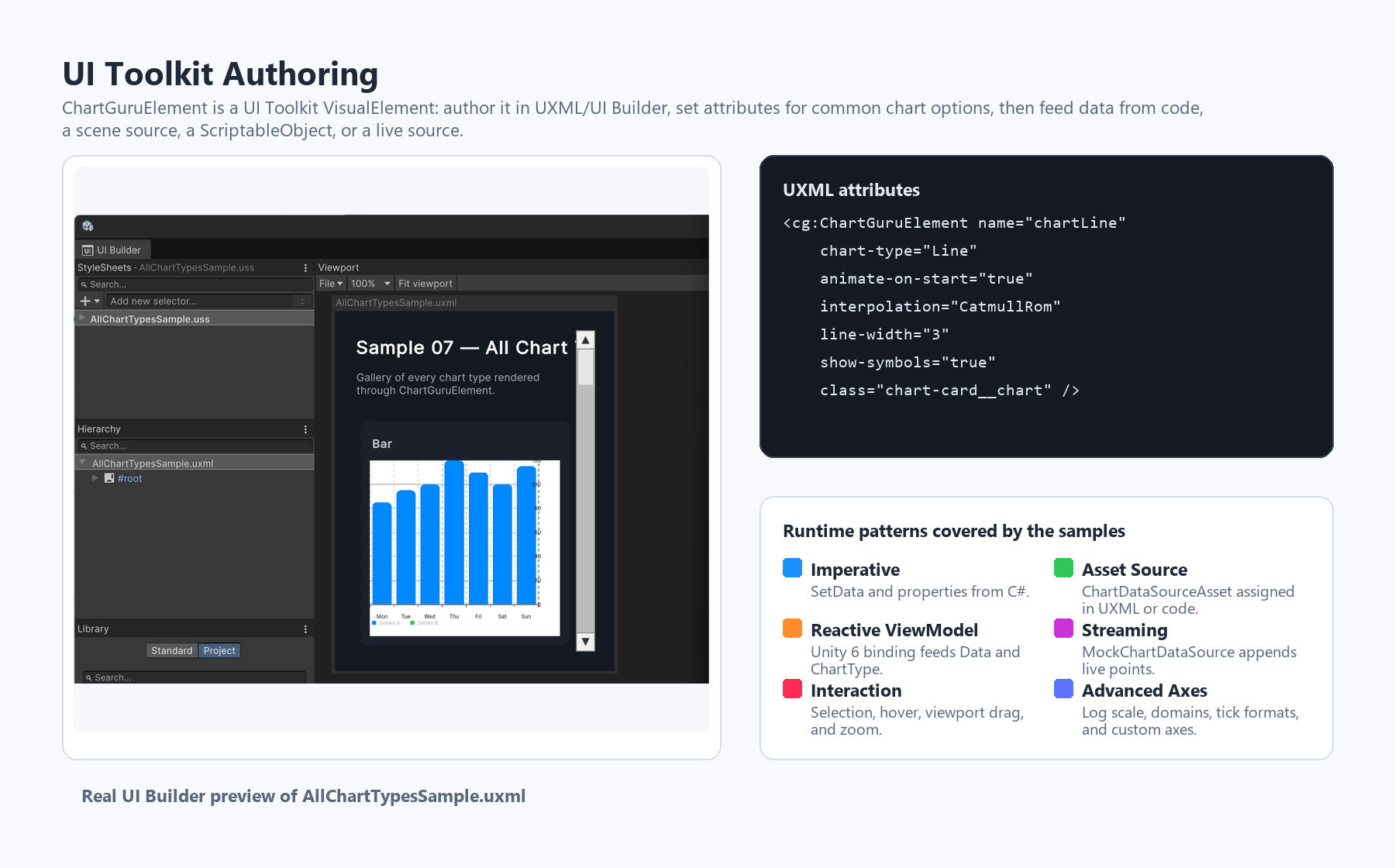Open the StyleSheets panel kebab menu

[x=305, y=267]
